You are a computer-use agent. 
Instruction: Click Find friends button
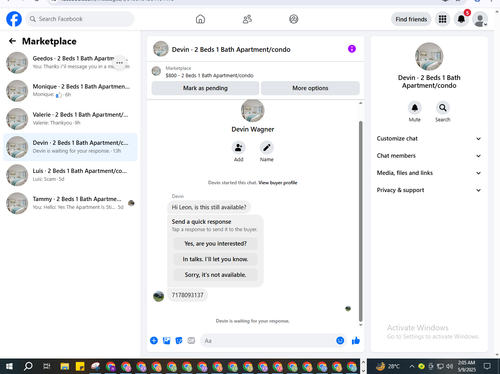point(411,19)
